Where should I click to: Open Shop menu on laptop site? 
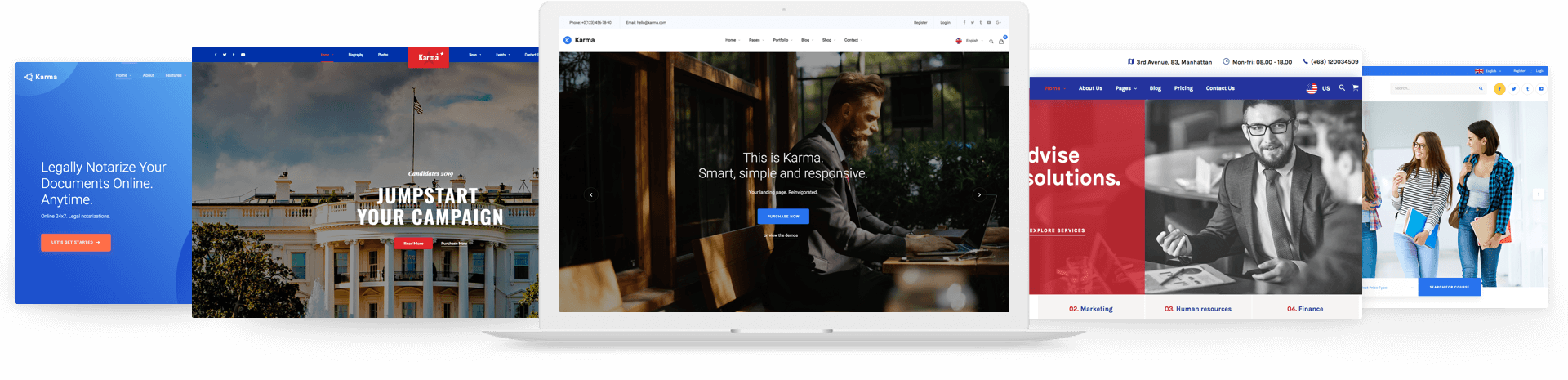[828, 40]
